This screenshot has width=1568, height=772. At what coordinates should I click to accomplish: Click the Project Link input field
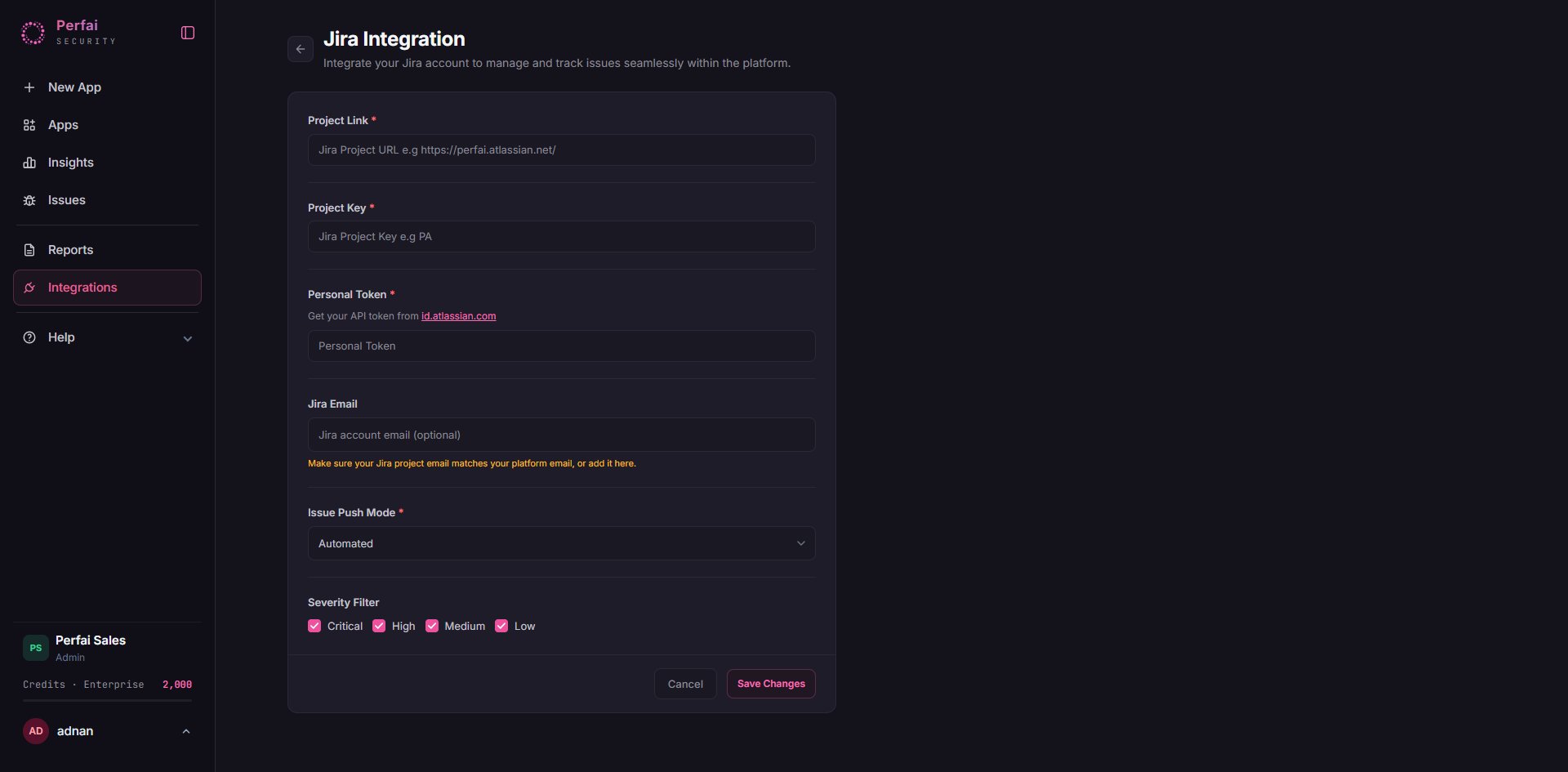[x=561, y=149]
